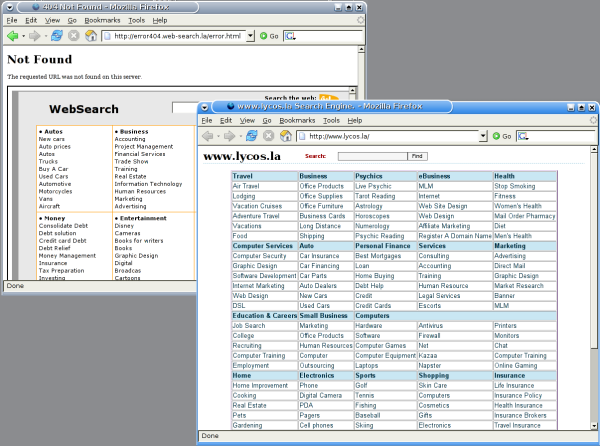This screenshot has height=446, width=600.
Task: Click scrollbar down arrow in lycos.la window
Action: [594, 426]
